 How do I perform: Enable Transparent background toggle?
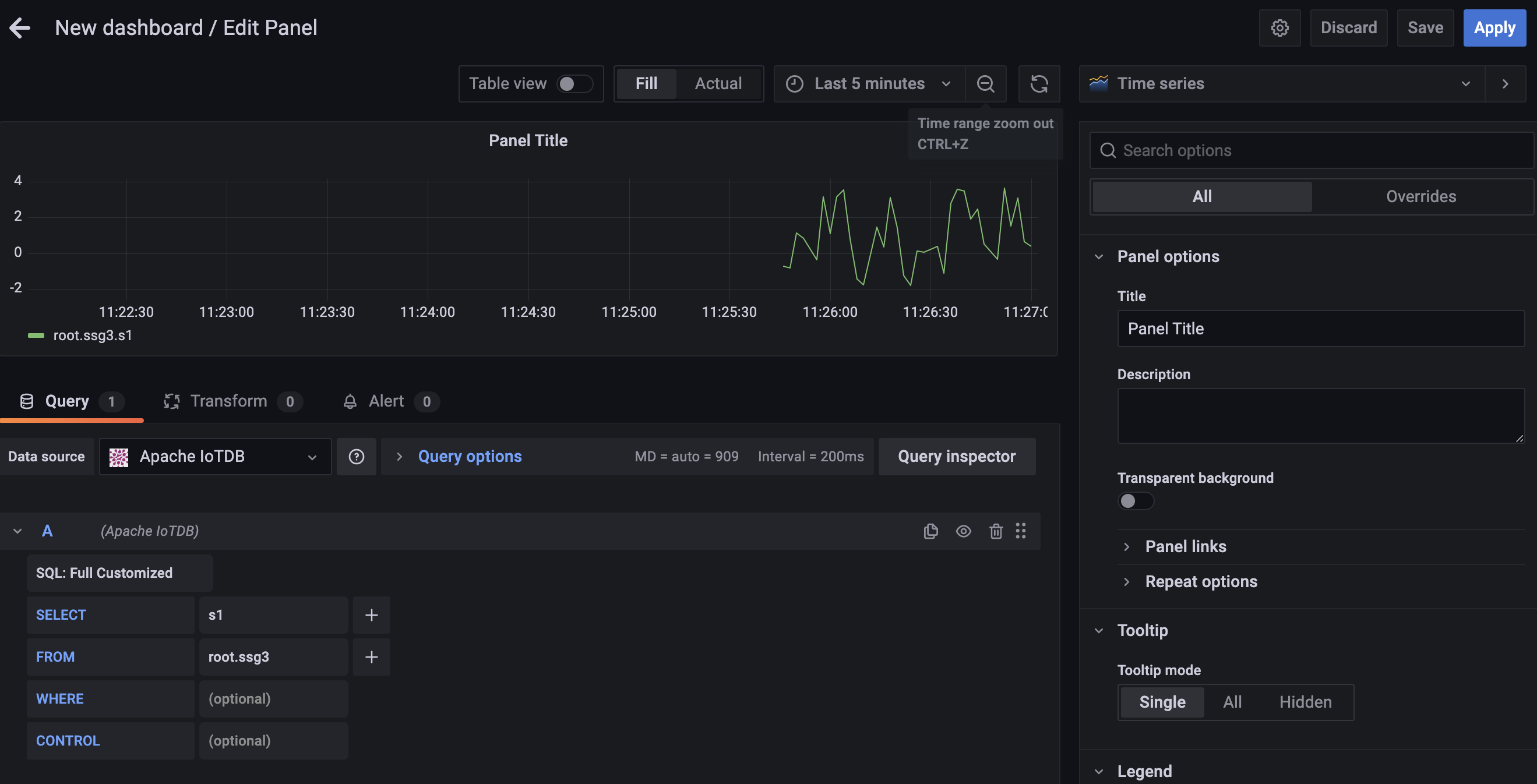(x=1135, y=500)
